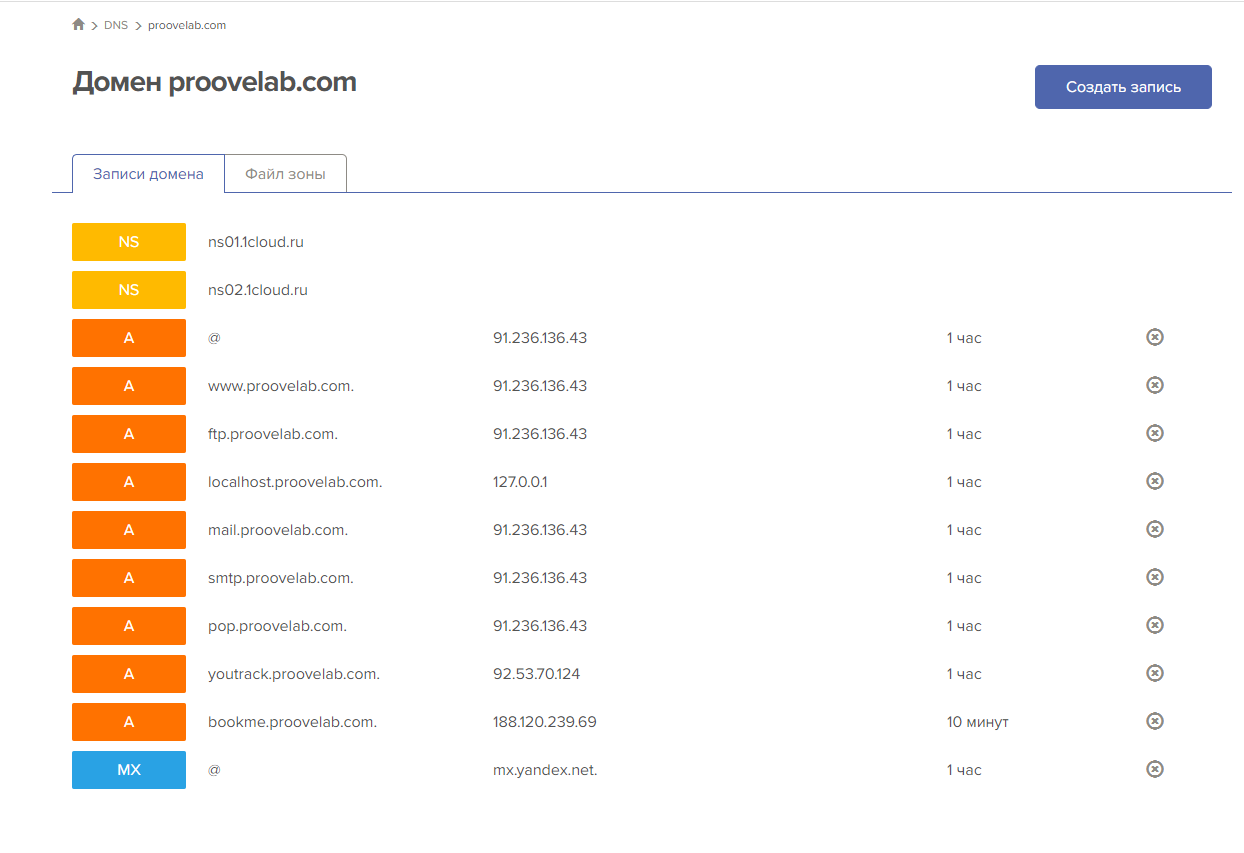Delete the root @ A record

[1154, 337]
